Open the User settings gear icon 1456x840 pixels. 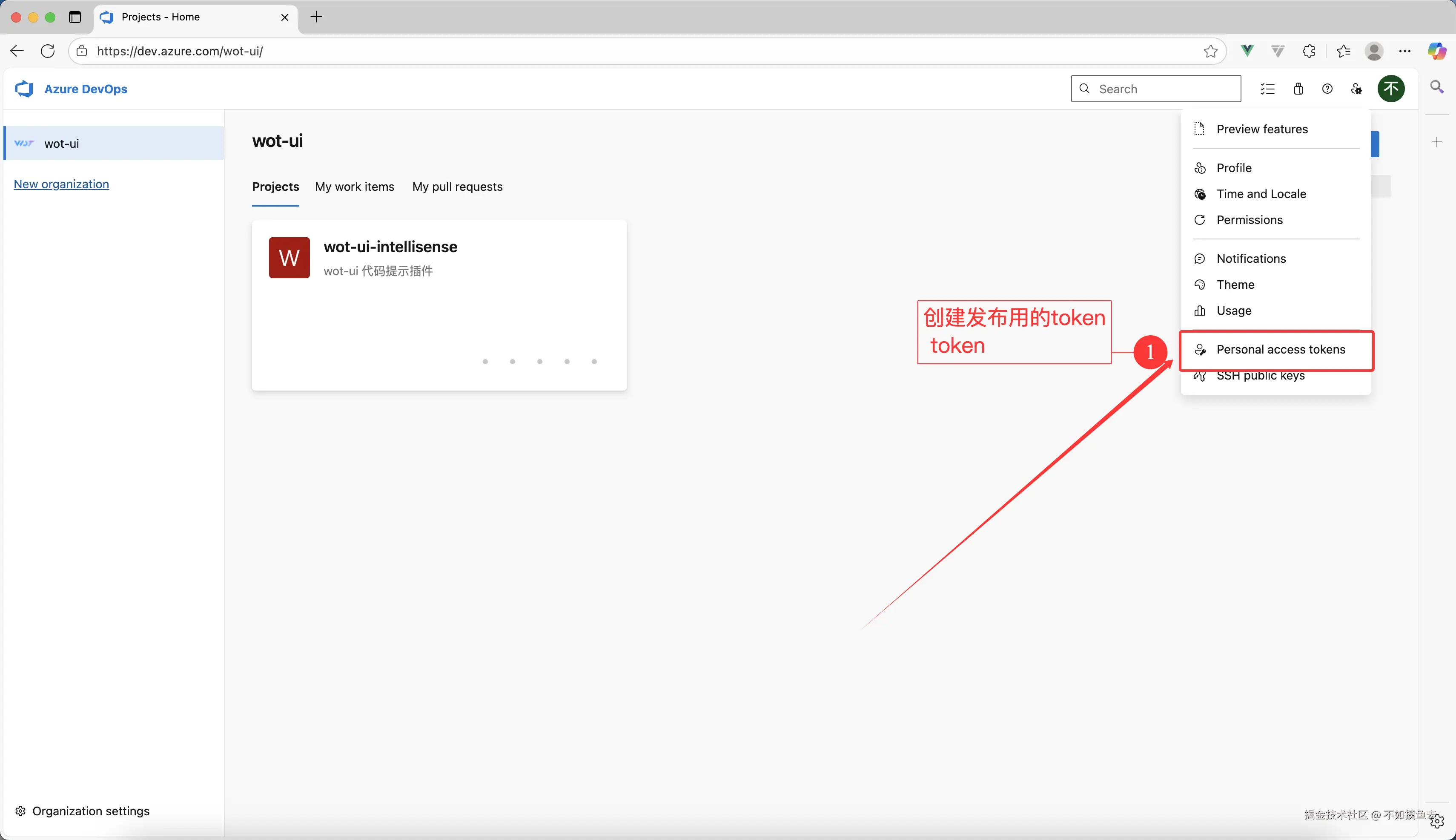1356,89
